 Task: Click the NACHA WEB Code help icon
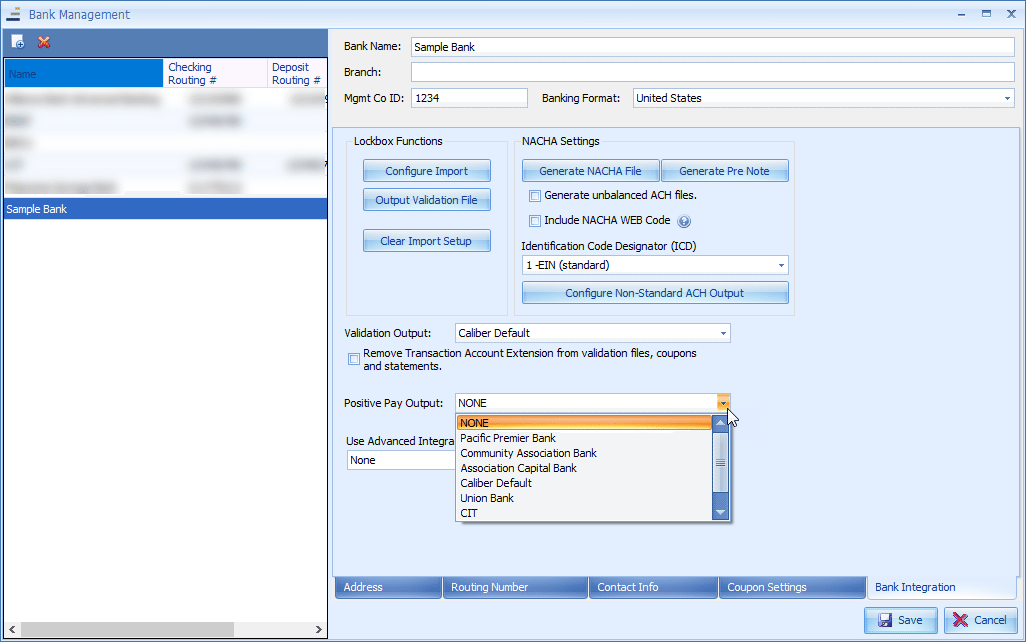[x=684, y=221]
